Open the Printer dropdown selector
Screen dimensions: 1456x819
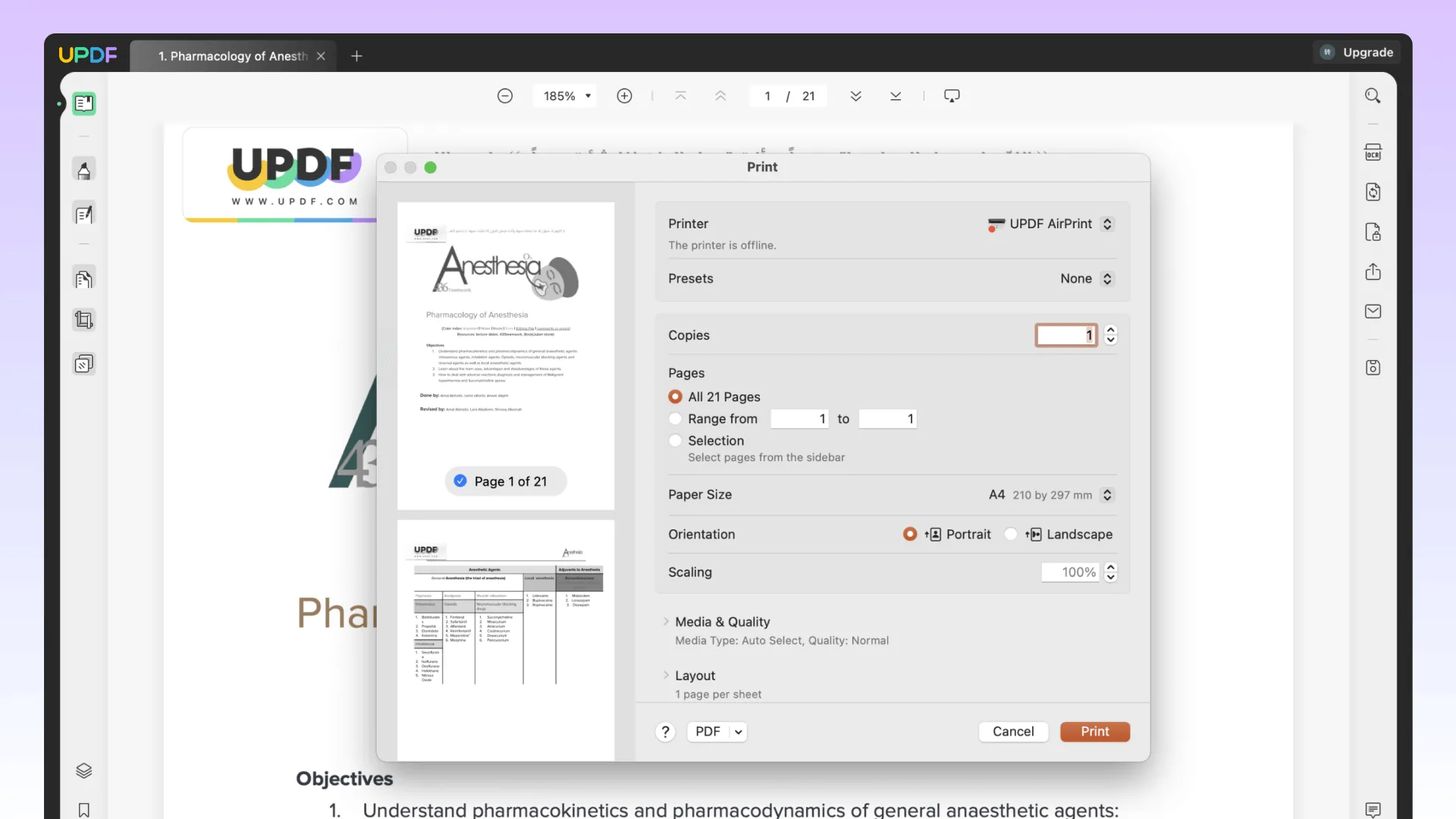click(1049, 223)
